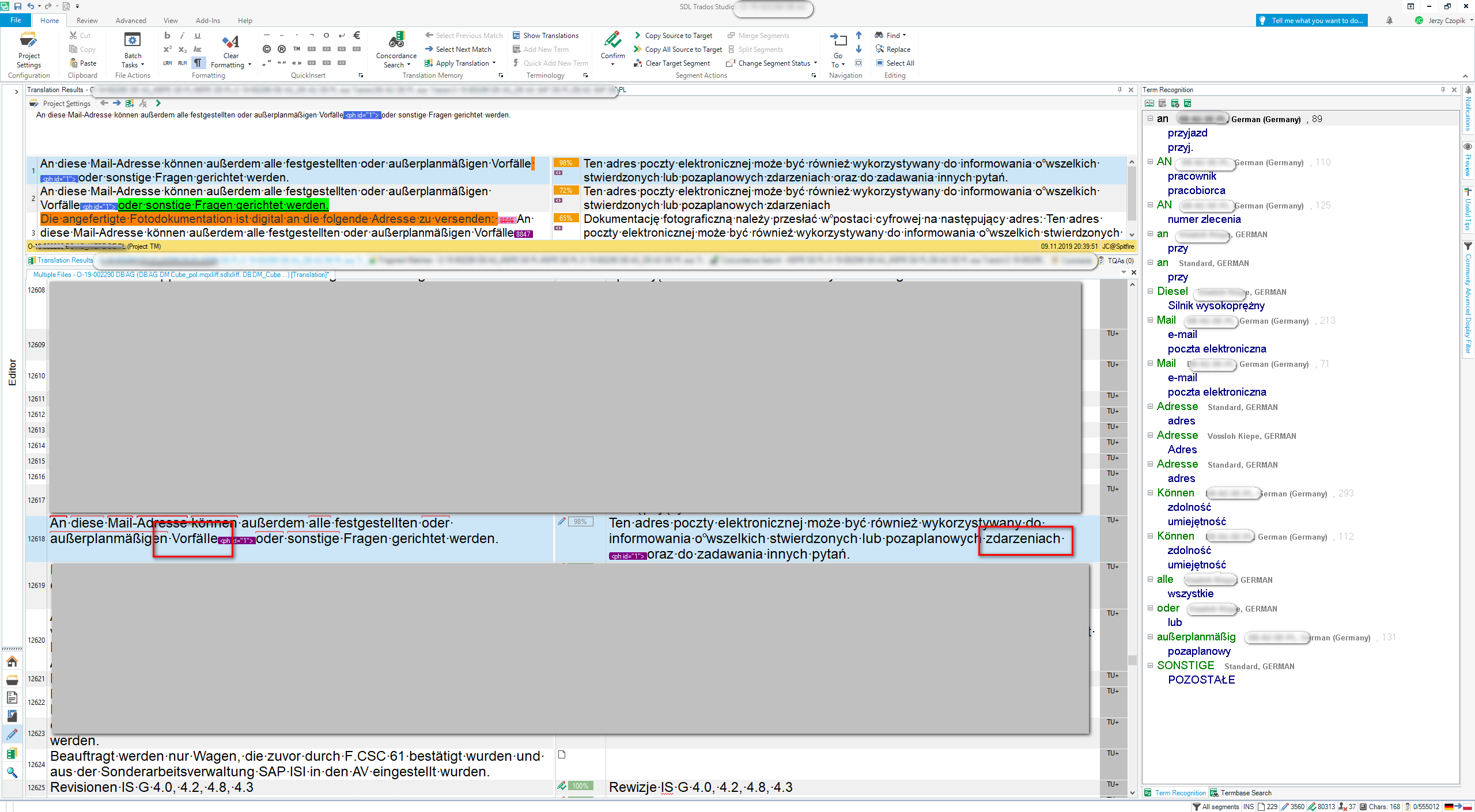The height and width of the screenshot is (812, 1475).
Task: Open the Find dropdown arrow
Action: pos(905,35)
